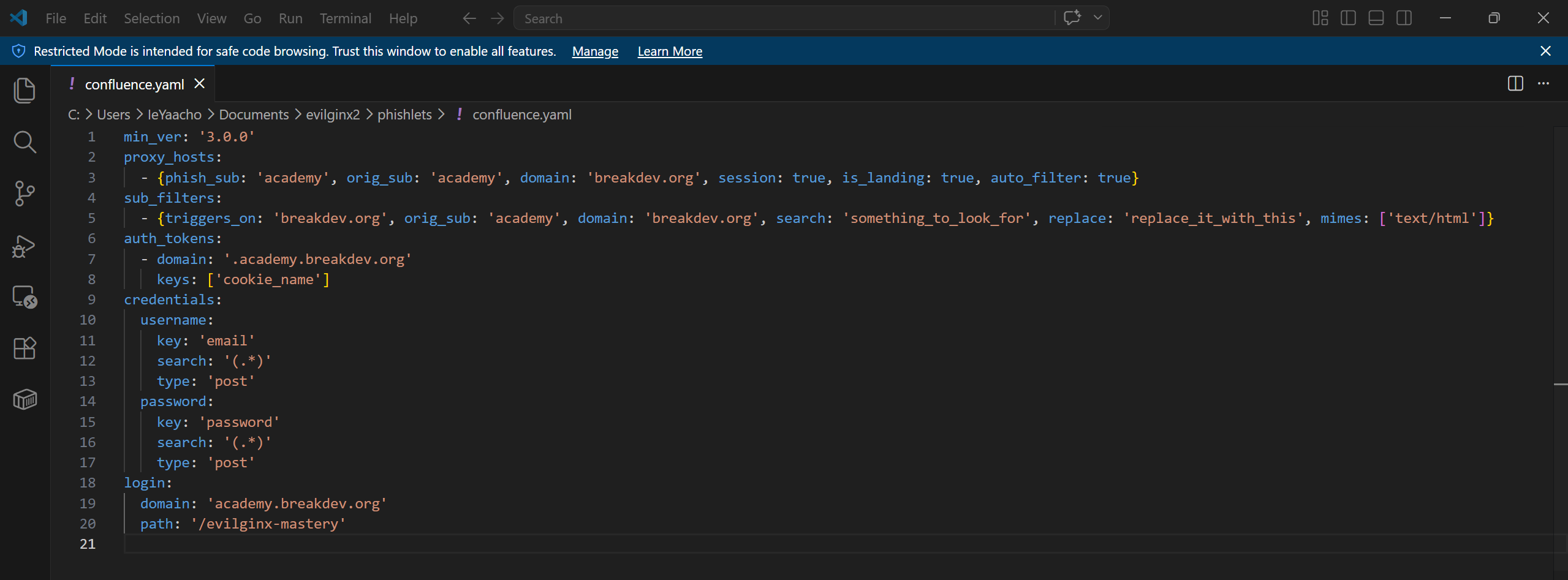Expand the leYaacho breadcrumb

(x=175, y=115)
